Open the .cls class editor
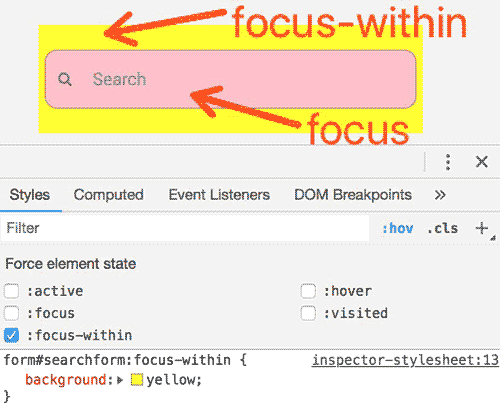The height and width of the screenshot is (410, 500). 443,228
